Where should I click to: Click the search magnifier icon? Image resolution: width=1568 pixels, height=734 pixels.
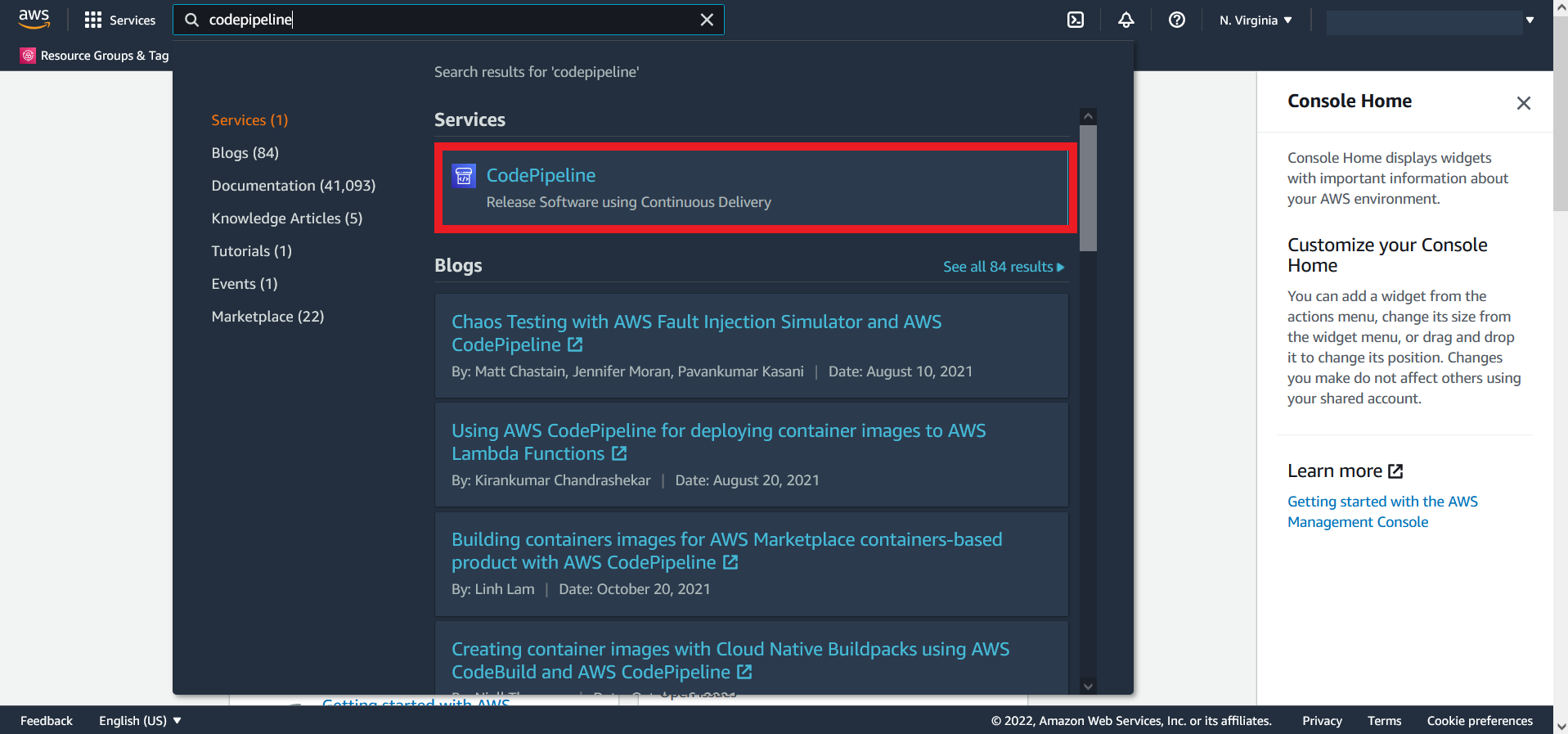(x=192, y=20)
